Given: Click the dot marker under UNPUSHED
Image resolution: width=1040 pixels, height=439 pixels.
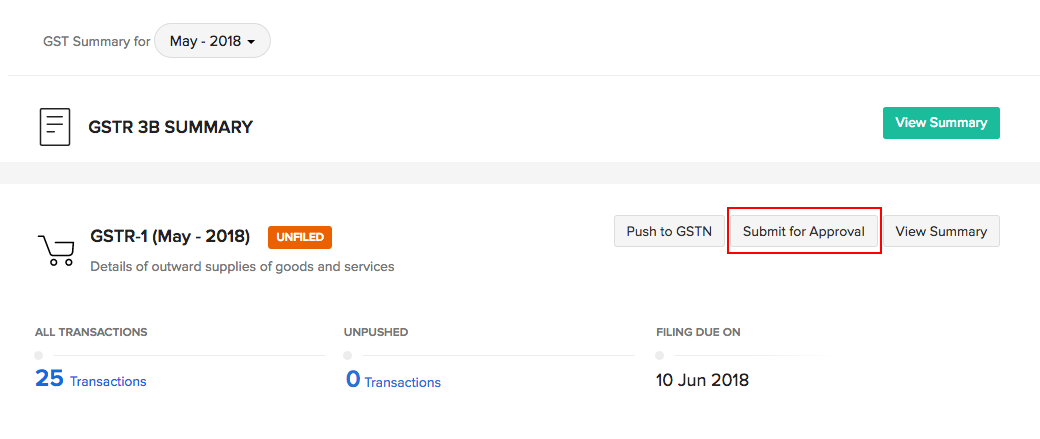Looking at the screenshot, I should 348,355.
